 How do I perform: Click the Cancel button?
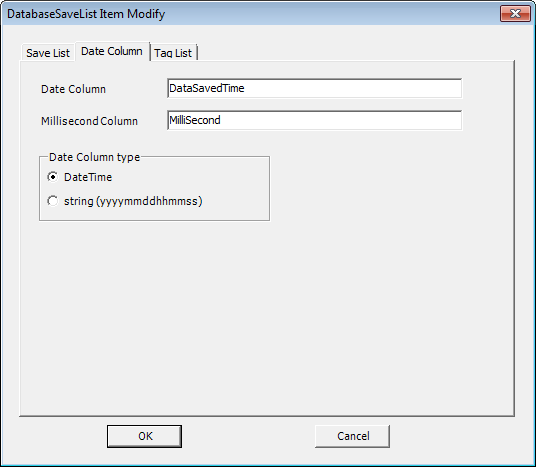352,436
